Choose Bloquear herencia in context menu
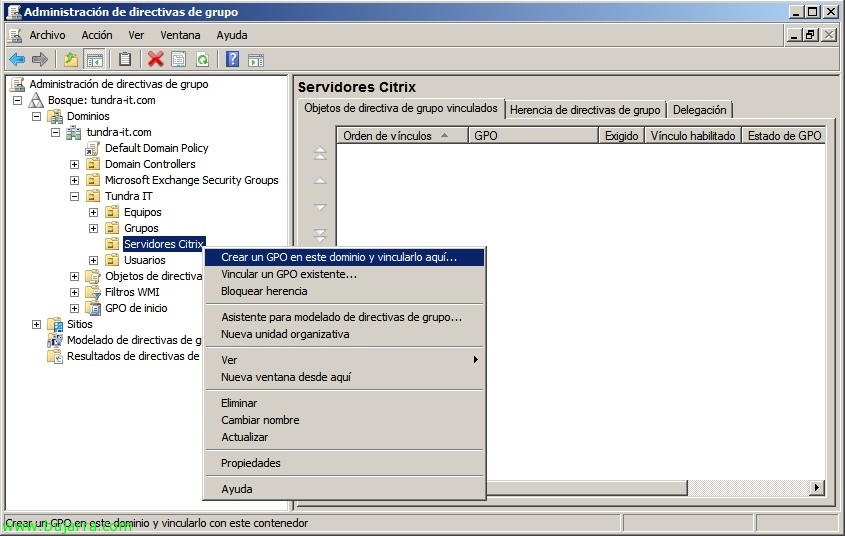 344,291
